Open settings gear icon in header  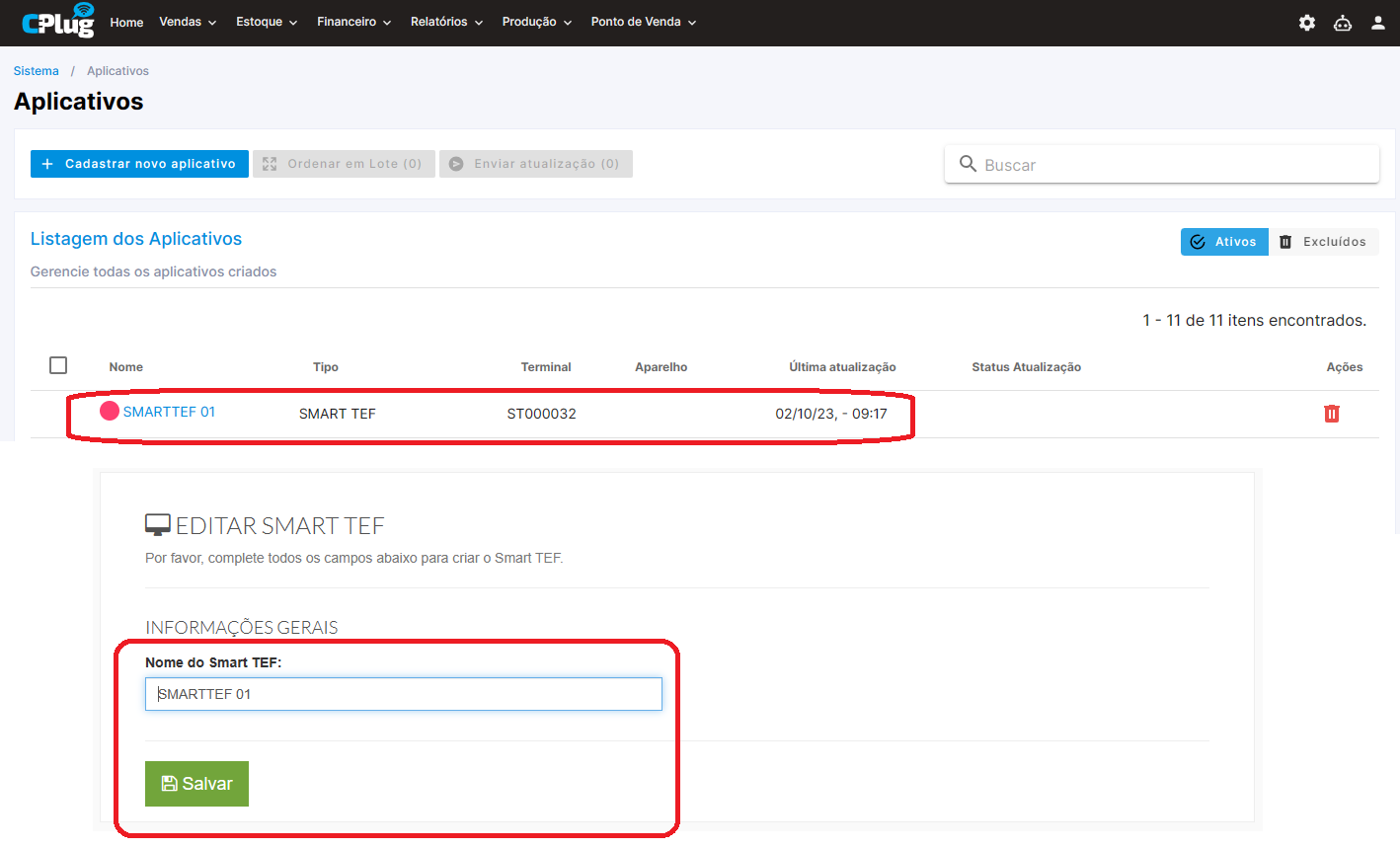point(1307,23)
